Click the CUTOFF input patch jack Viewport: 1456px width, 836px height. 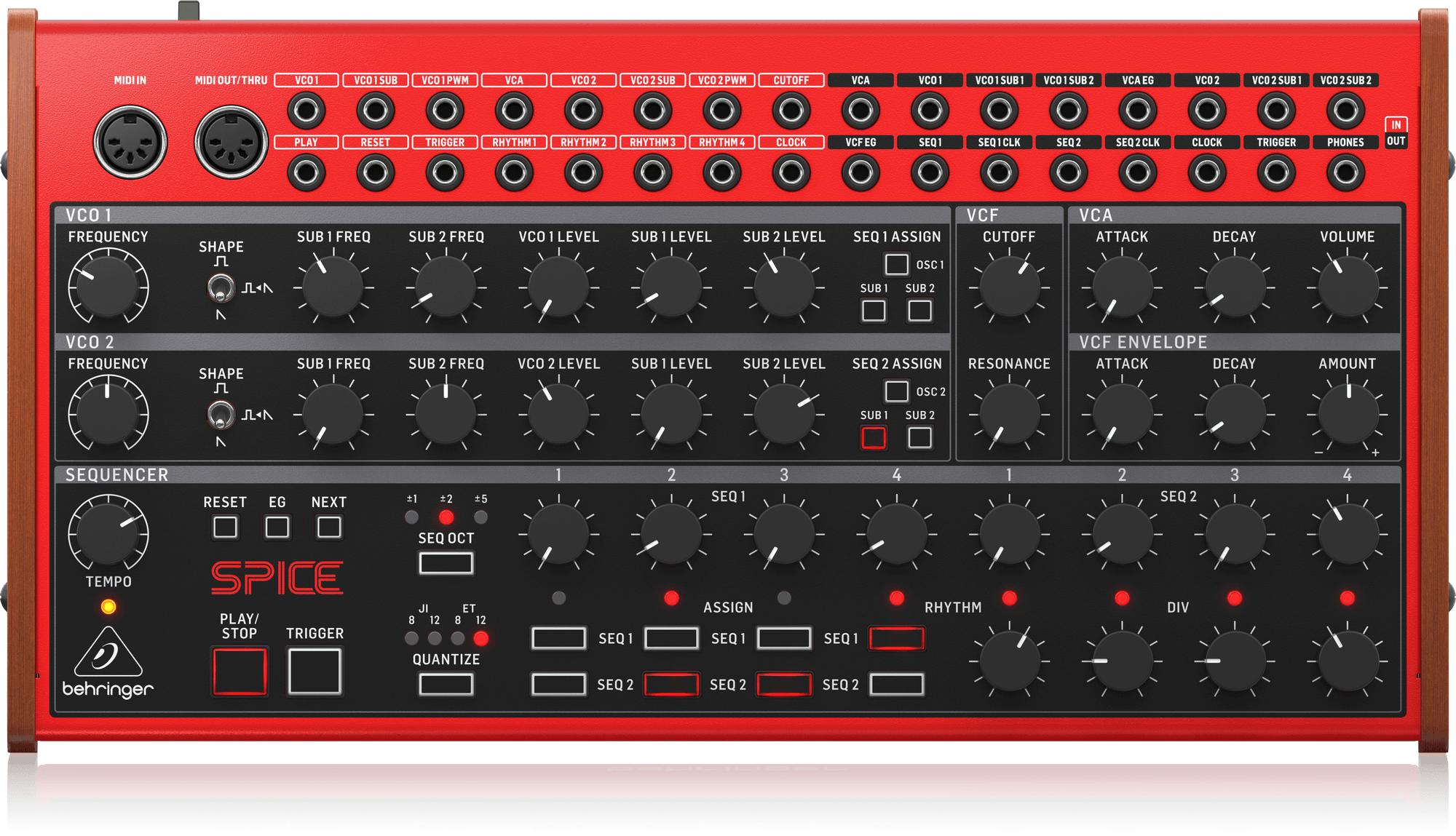[x=791, y=111]
